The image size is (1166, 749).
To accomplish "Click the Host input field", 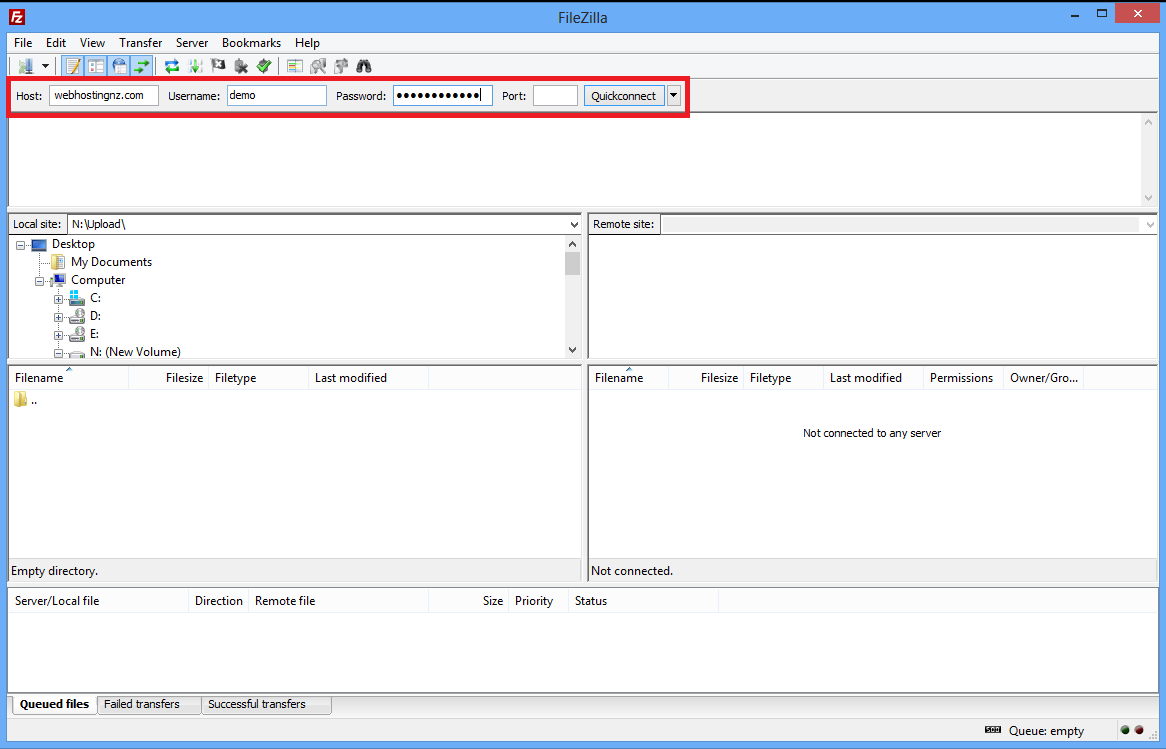I will tap(103, 95).
